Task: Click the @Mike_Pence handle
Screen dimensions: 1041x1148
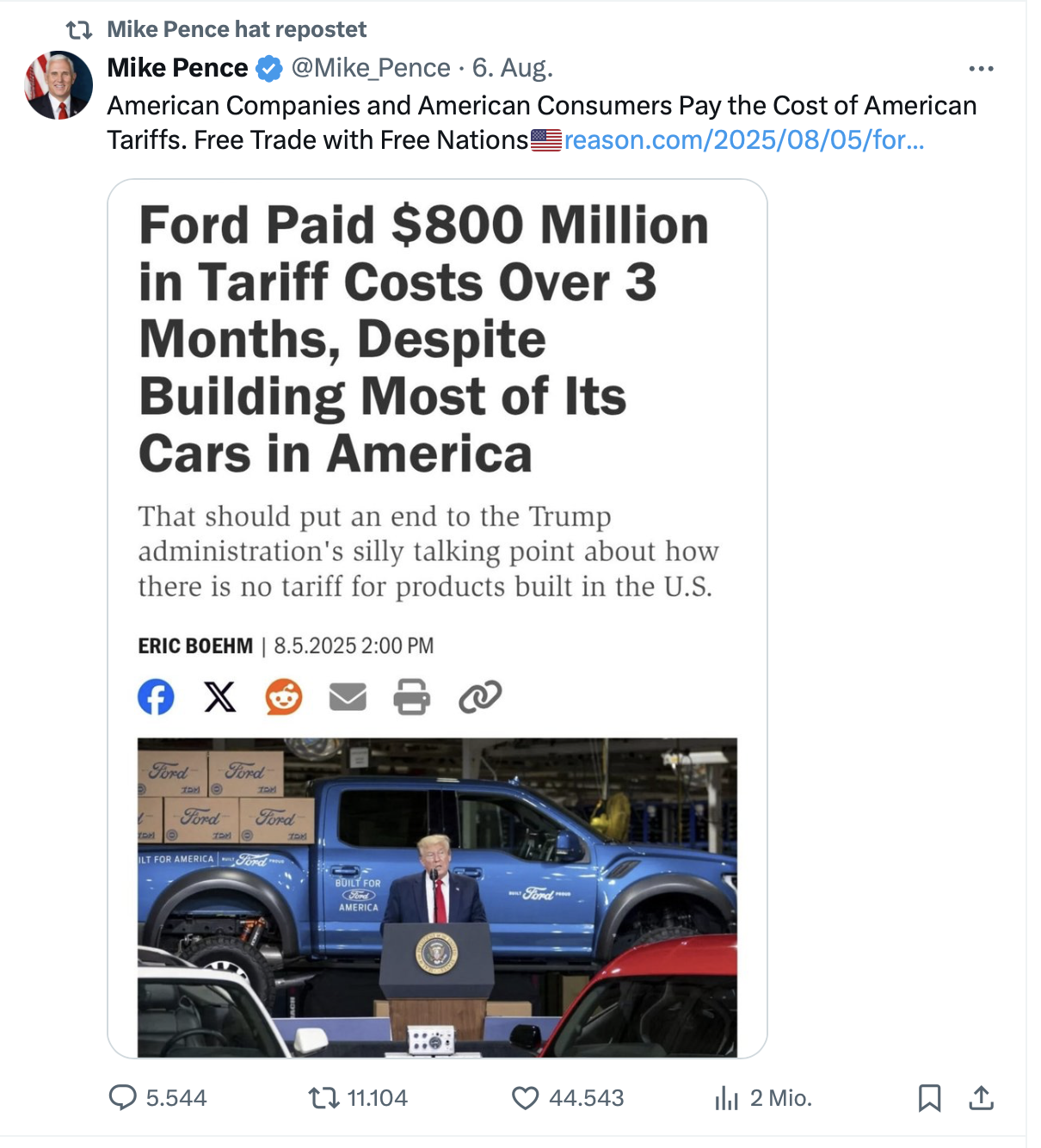Action: pos(371,68)
